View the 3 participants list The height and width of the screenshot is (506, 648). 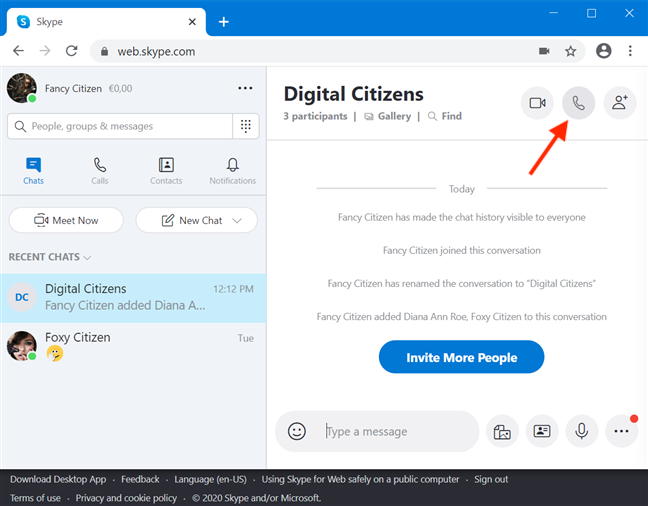[x=315, y=116]
